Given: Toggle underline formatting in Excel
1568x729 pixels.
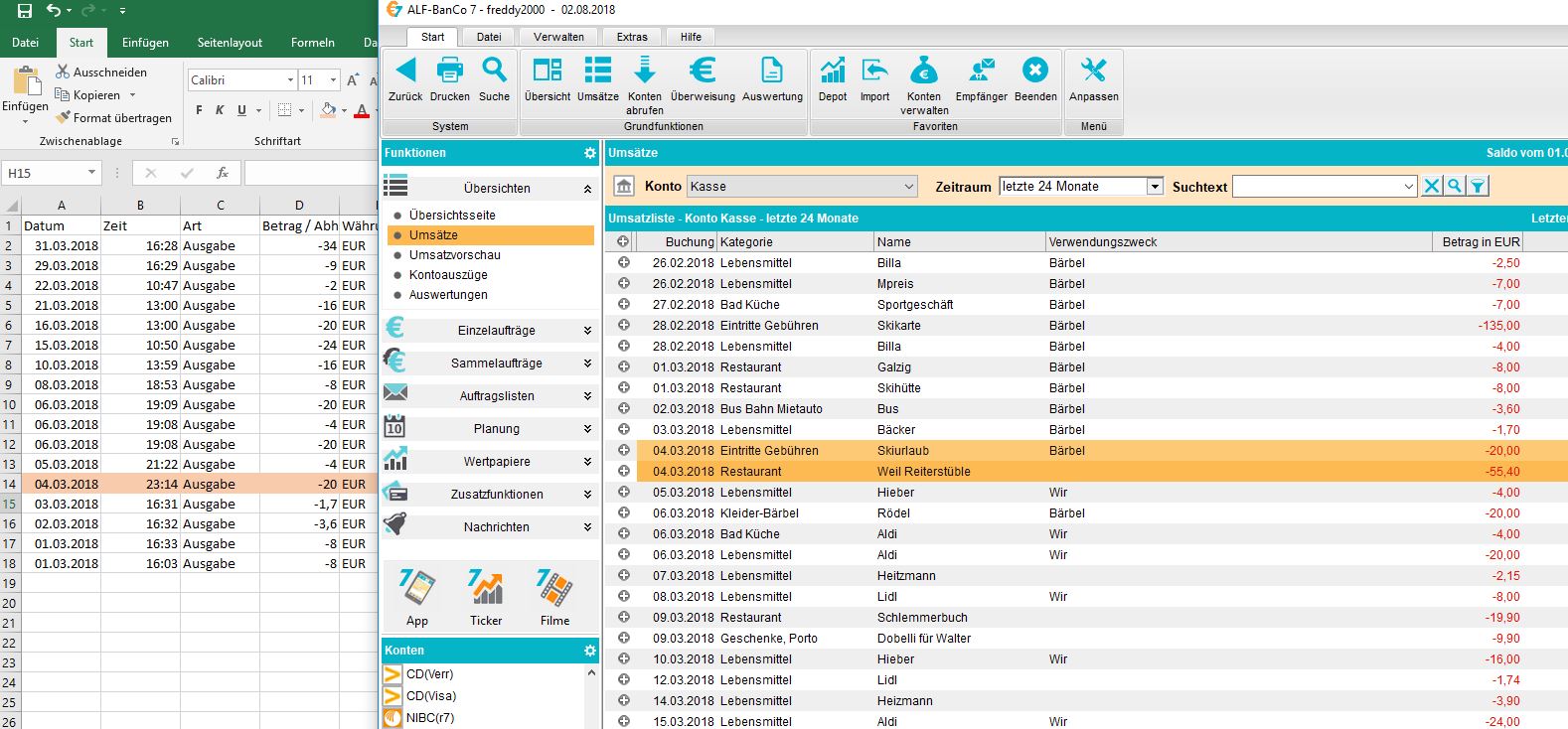Looking at the screenshot, I should [x=241, y=110].
